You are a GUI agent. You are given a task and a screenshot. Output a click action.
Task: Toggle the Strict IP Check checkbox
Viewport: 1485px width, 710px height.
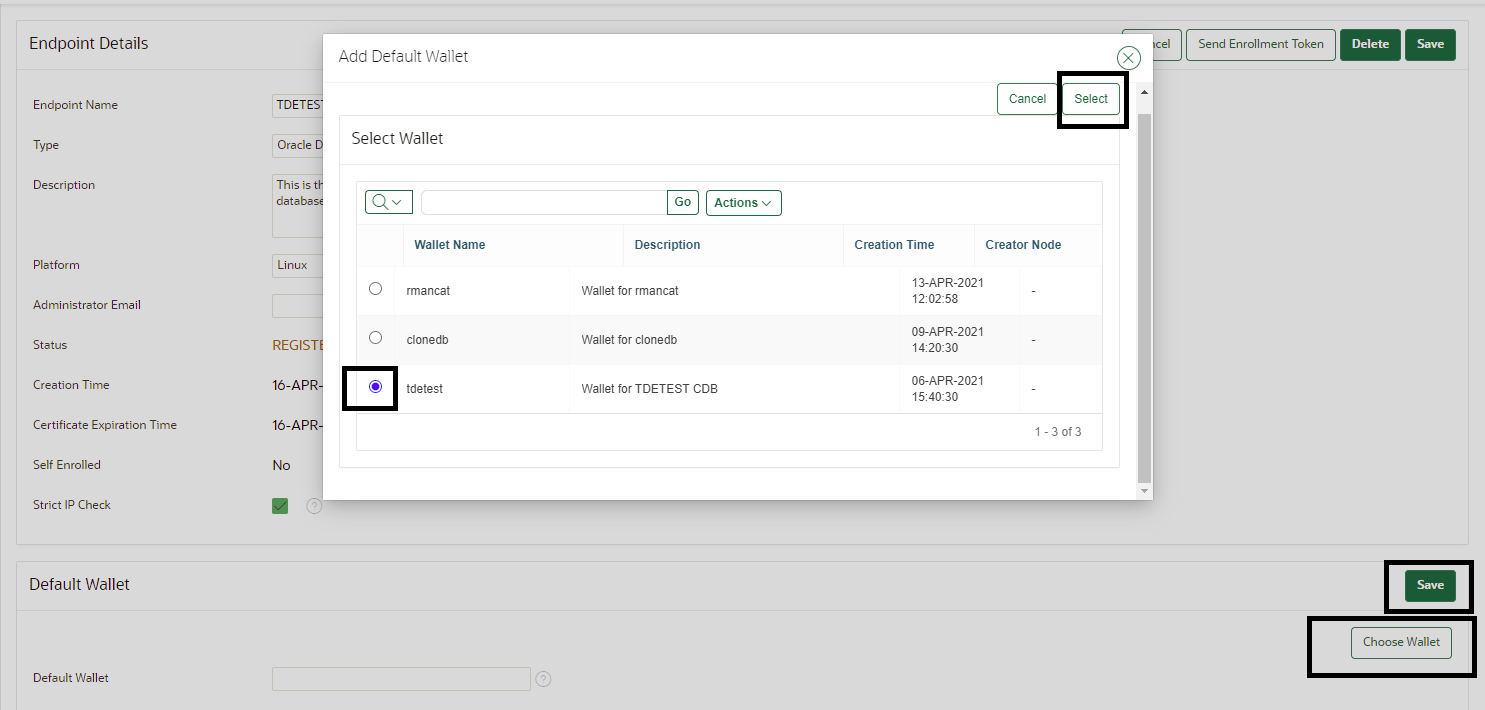pyautogui.click(x=280, y=505)
